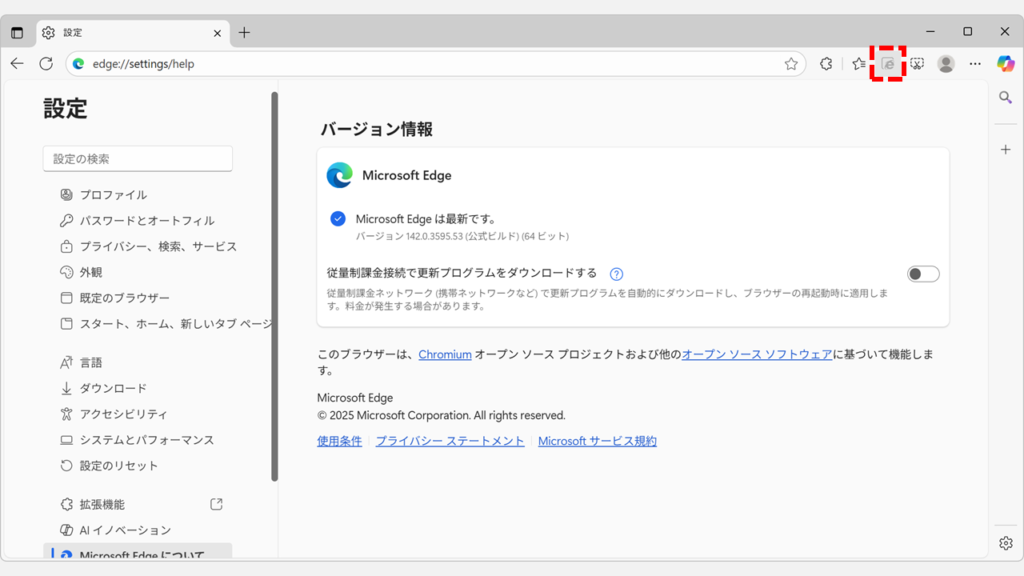Open the Copilot sidebar

(1004, 63)
